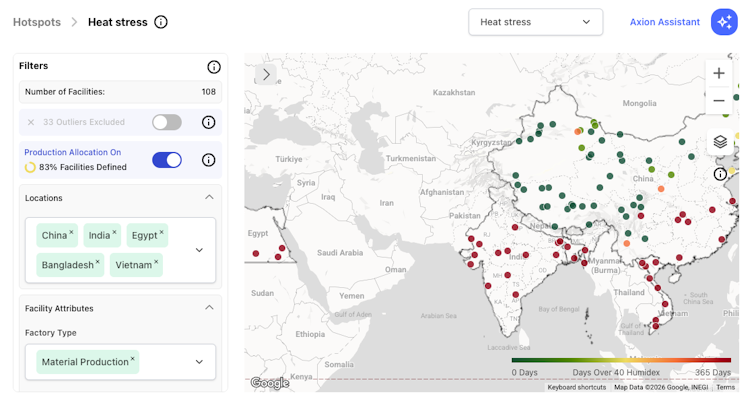Expand the Factory Type dropdown arrow
This screenshot has width=750, height=403.
click(x=199, y=362)
